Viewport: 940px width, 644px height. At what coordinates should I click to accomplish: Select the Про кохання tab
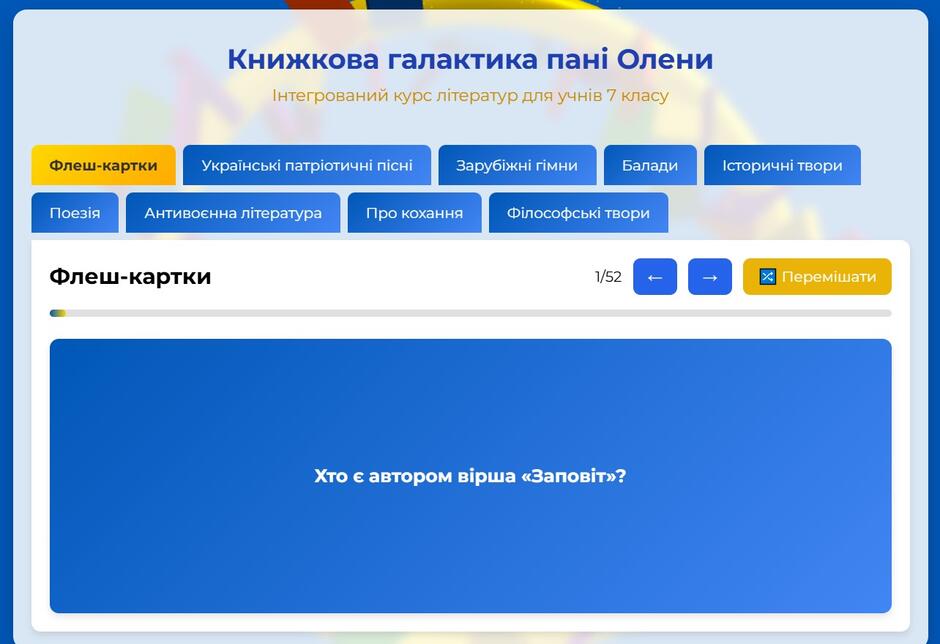(414, 212)
